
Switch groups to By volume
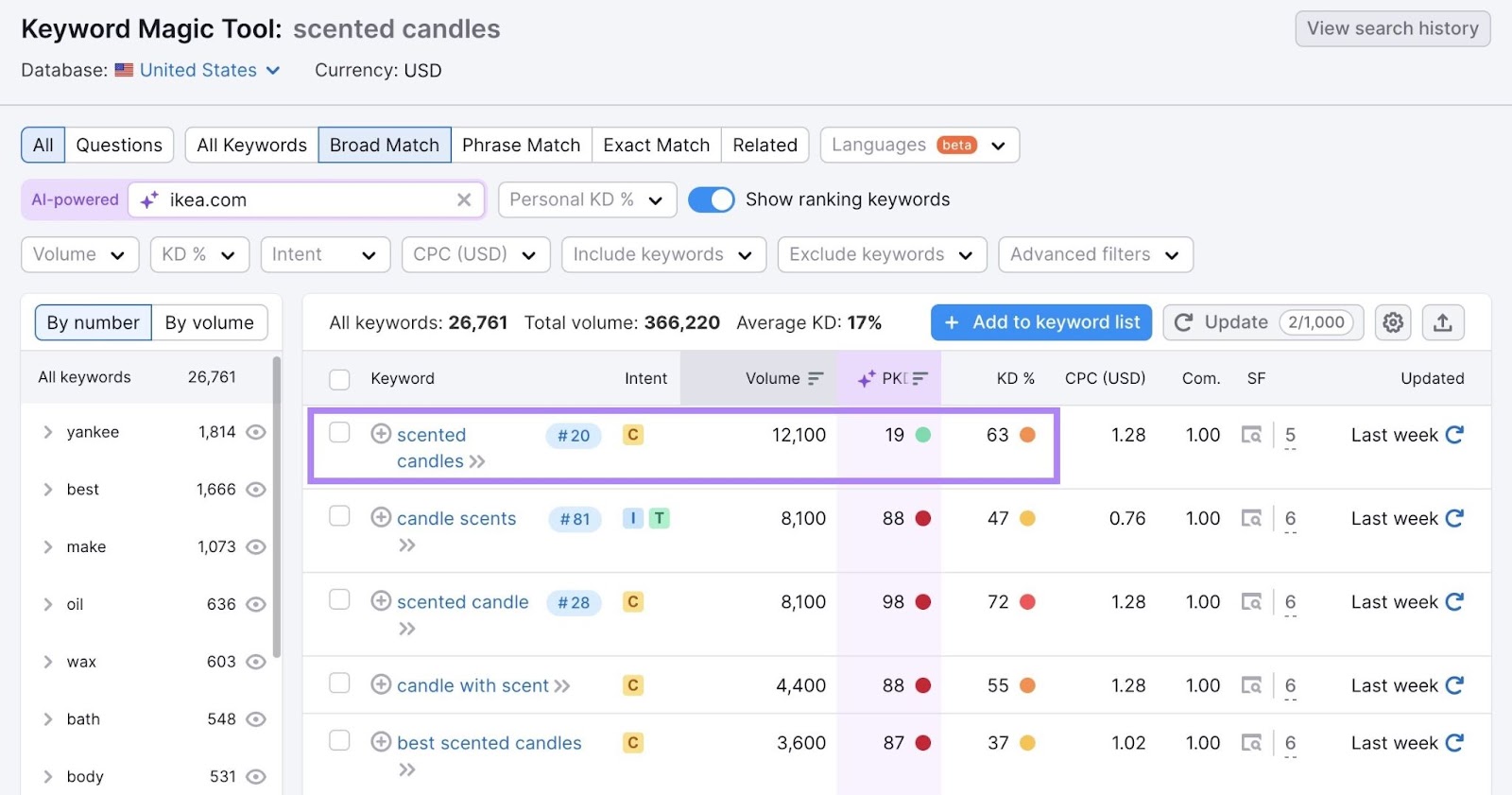(209, 322)
